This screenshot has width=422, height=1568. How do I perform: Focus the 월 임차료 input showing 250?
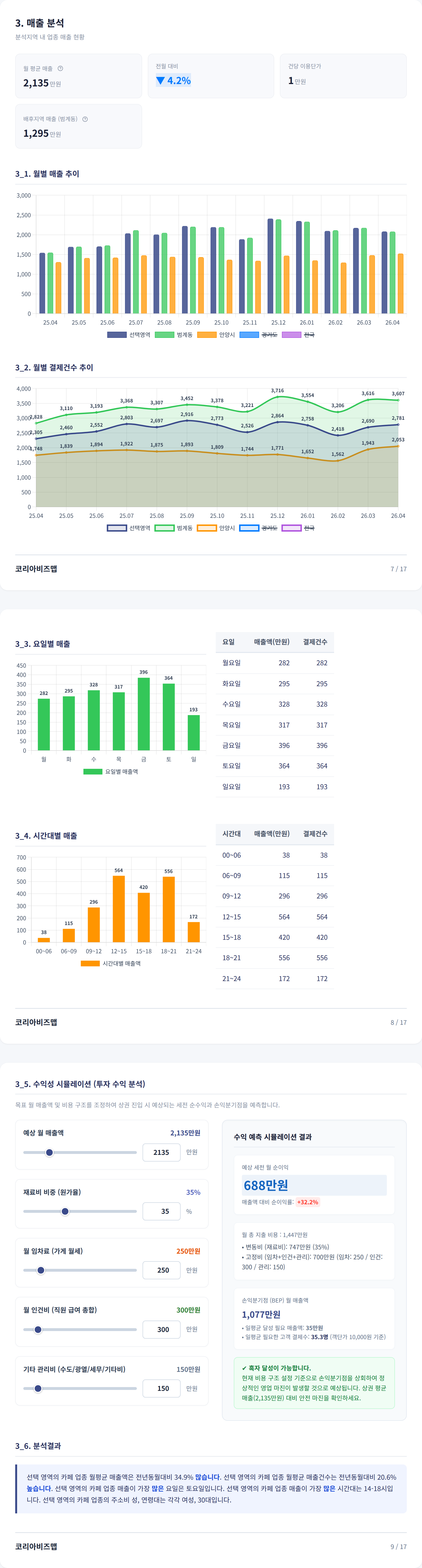[x=161, y=1270]
